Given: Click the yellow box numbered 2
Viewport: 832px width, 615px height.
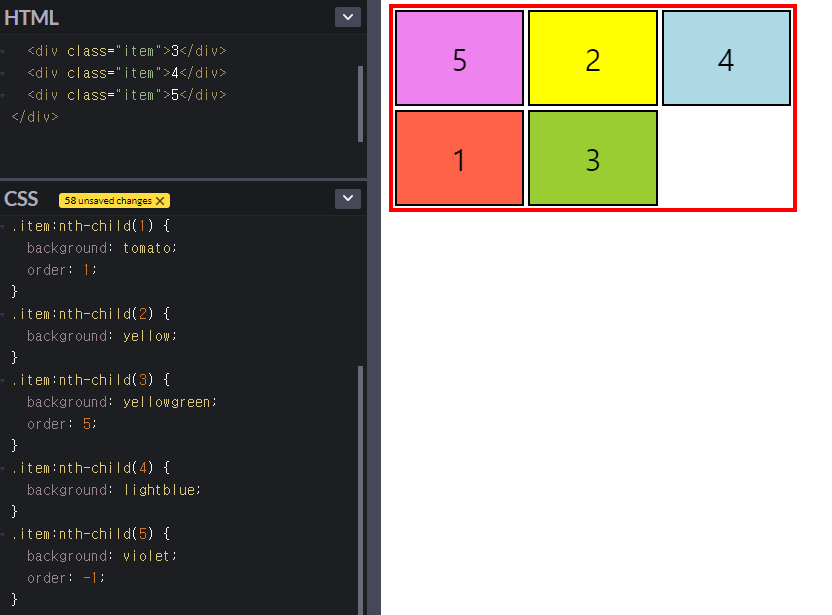Looking at the screenshot, I should (593, 58).
